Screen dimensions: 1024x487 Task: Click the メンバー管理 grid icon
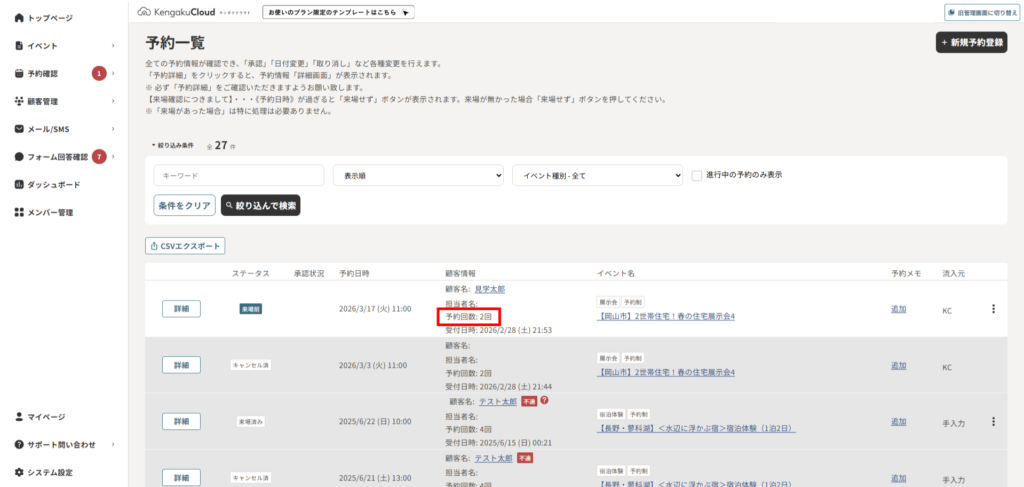19,213
